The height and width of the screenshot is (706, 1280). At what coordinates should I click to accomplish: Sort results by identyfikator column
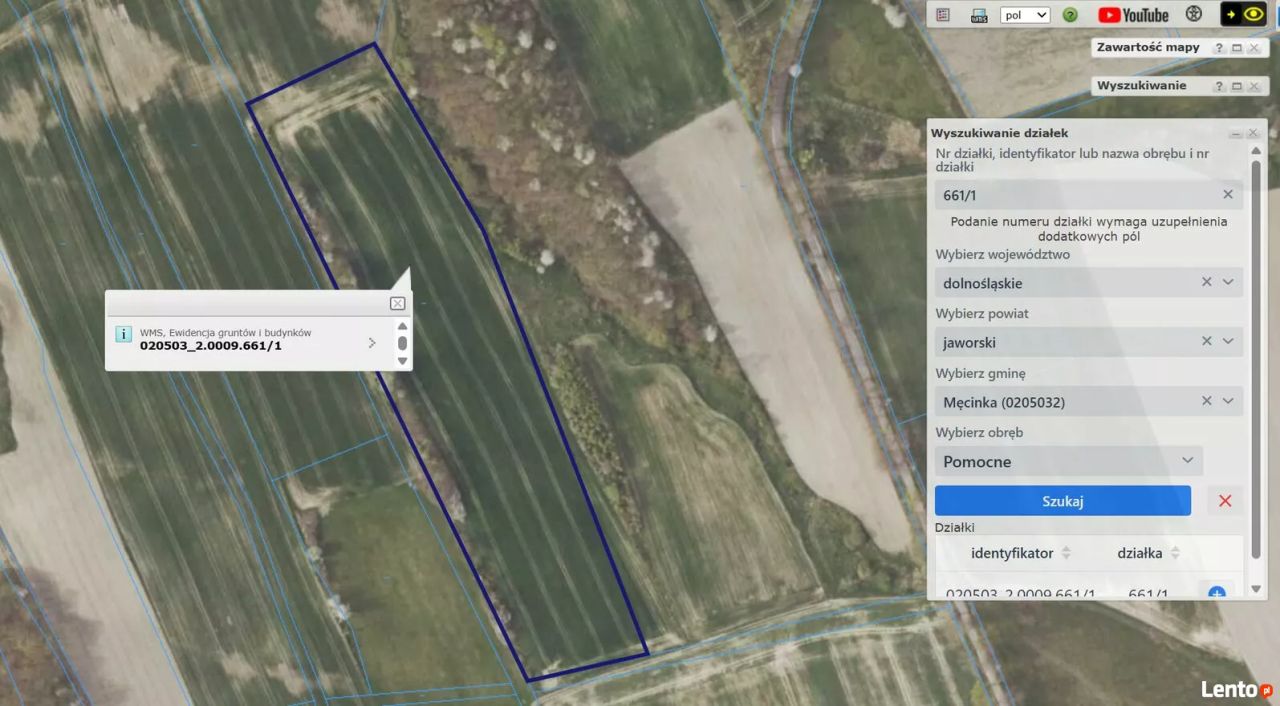pos(1066,553)
